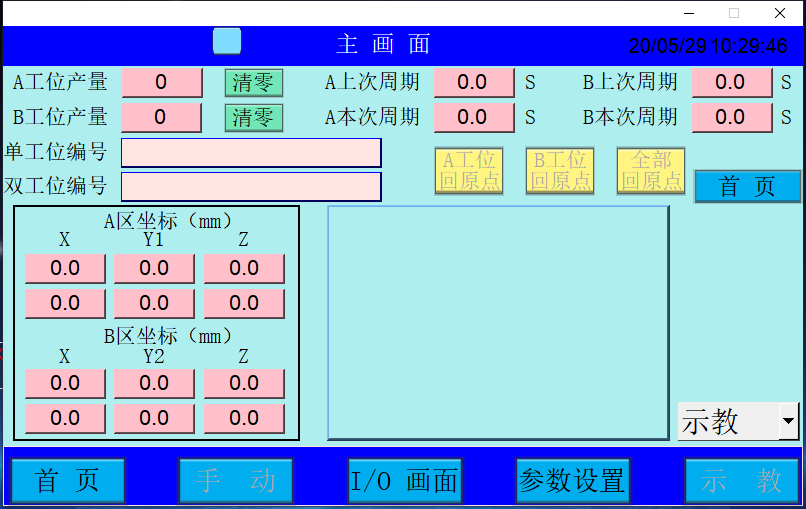Open the 示教 dropdown arrow
Viewport: 806px width, 509px height.
click(789, 421)
